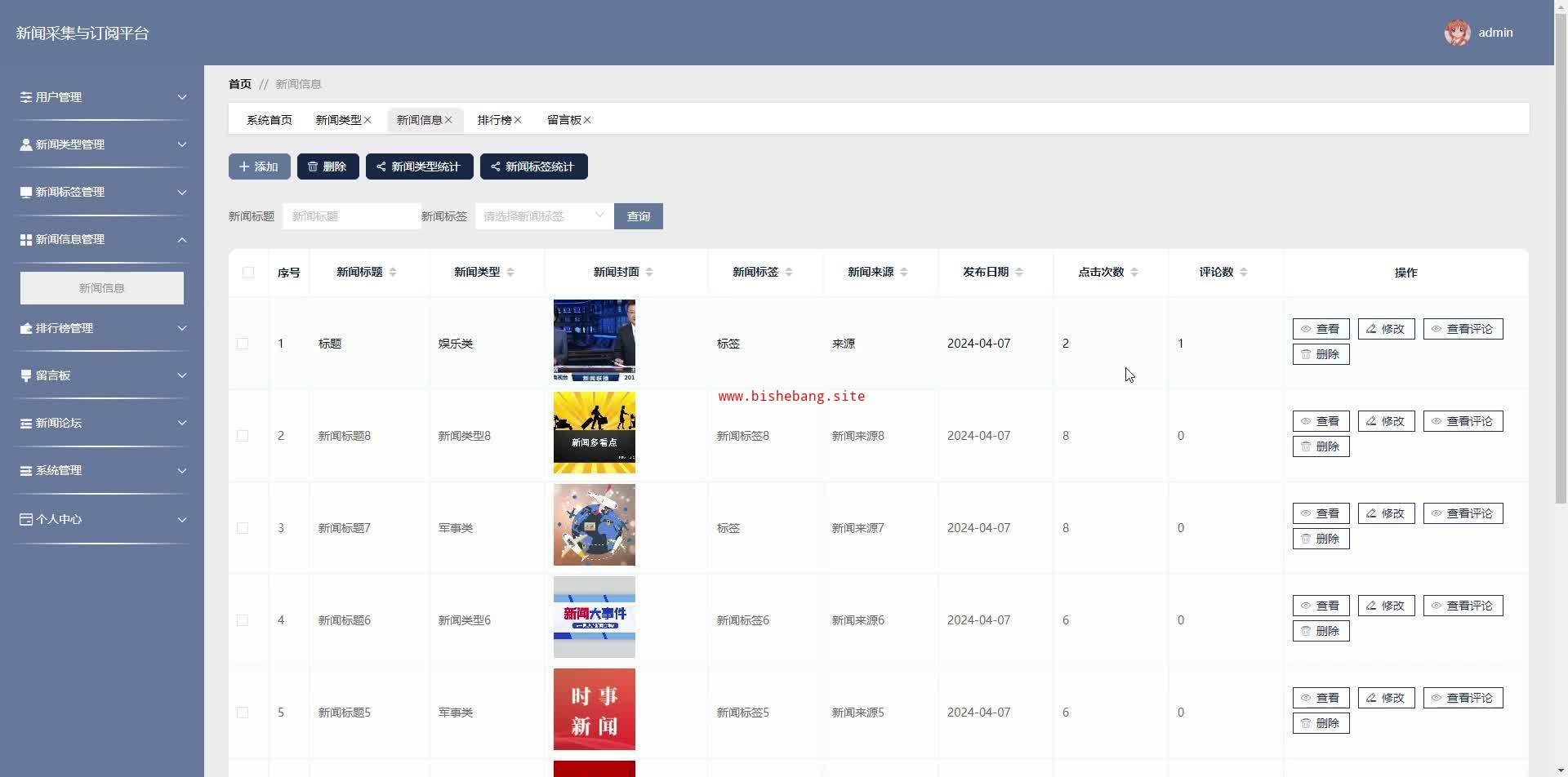Collapse the 新闻信息管理 menu chevron
This screenshot has height=777, width=1568.
182,239
